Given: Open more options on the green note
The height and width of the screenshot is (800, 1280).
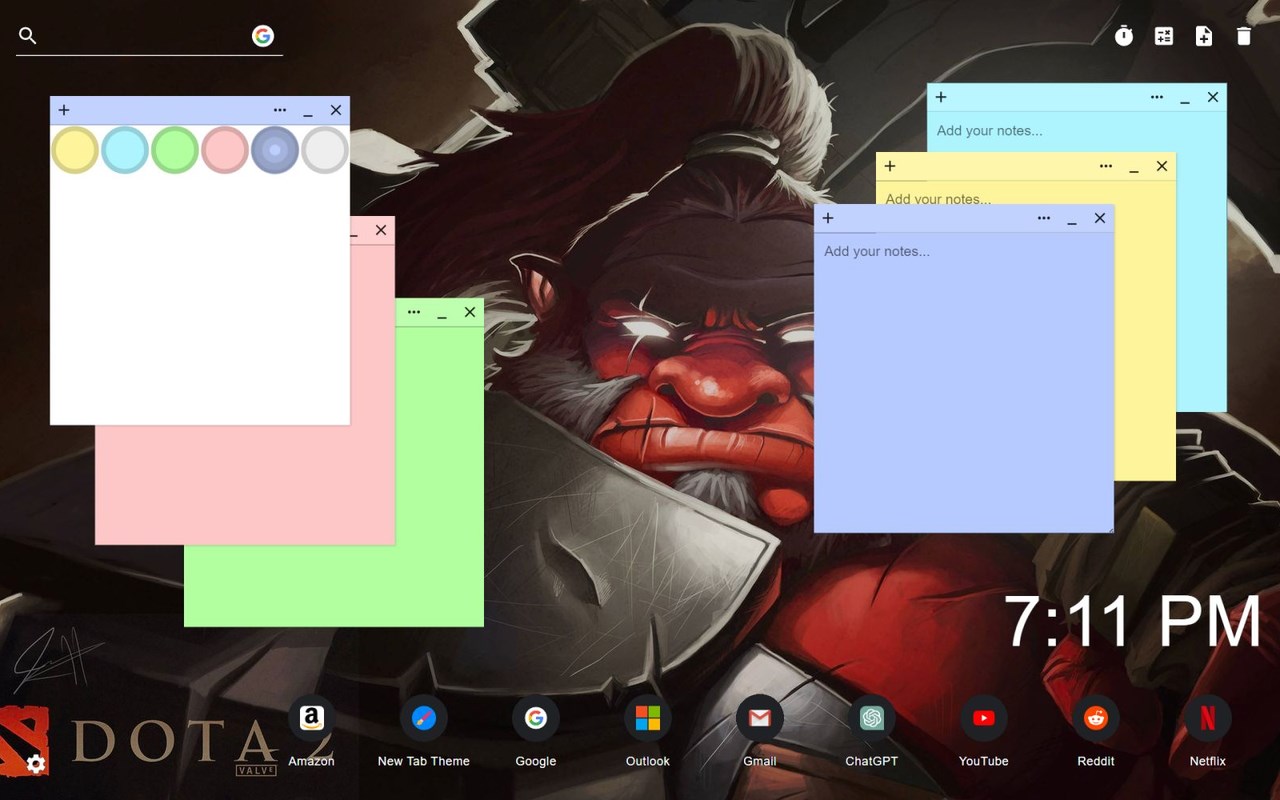Looking at the screenshot, I should [414, 312].
